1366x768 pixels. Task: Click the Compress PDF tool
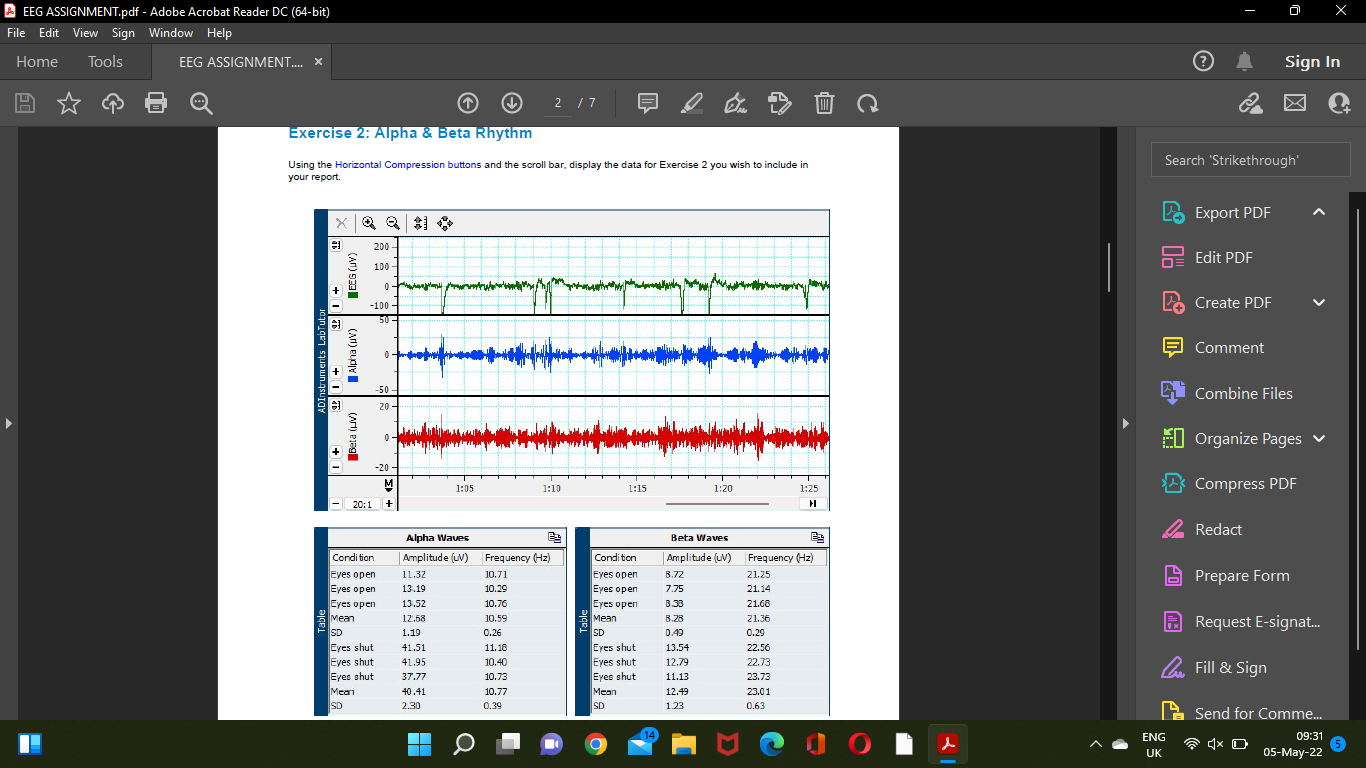point(1245,483)
